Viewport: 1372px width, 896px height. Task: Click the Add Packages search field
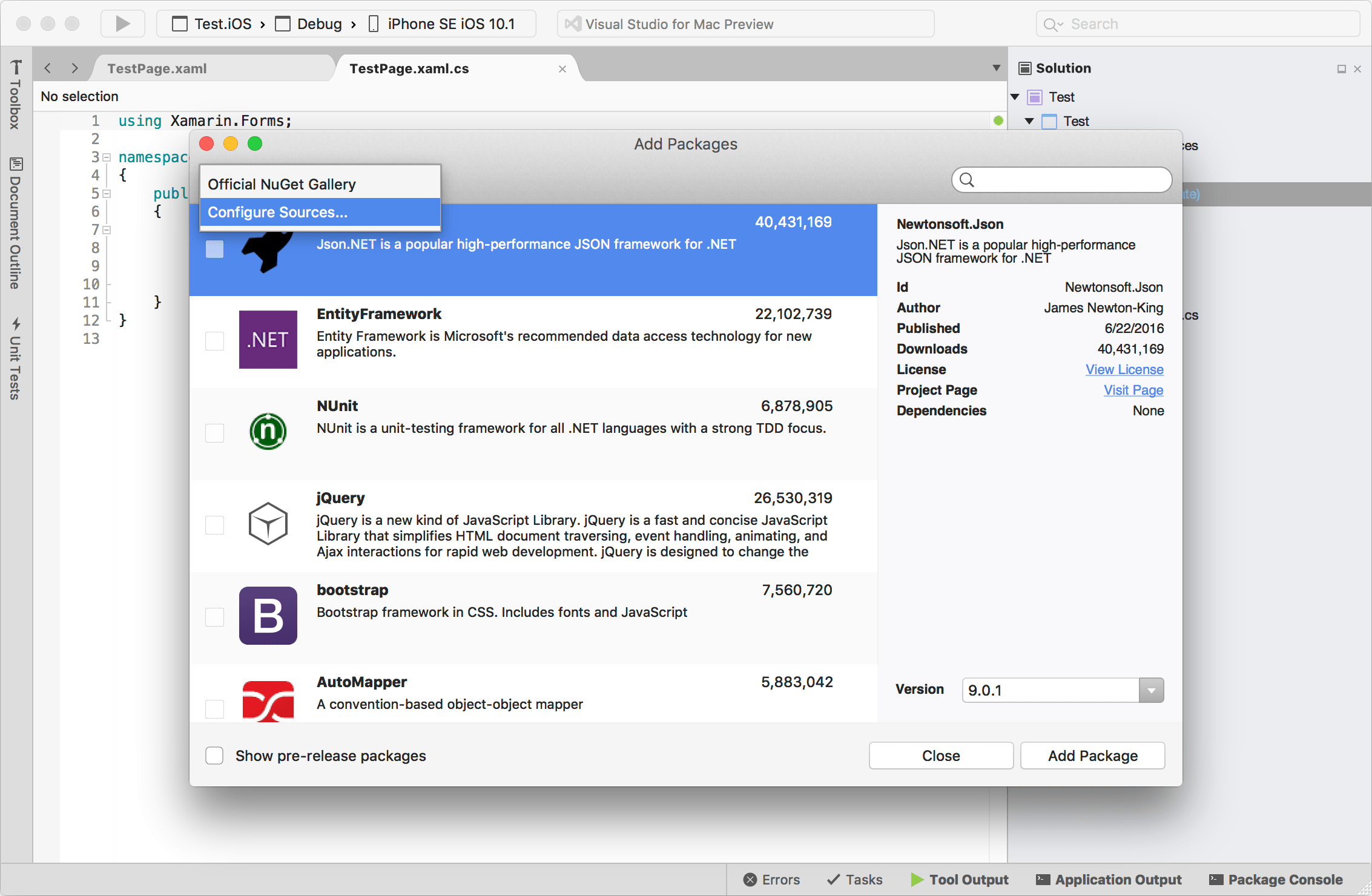(x=1061, y=180)
